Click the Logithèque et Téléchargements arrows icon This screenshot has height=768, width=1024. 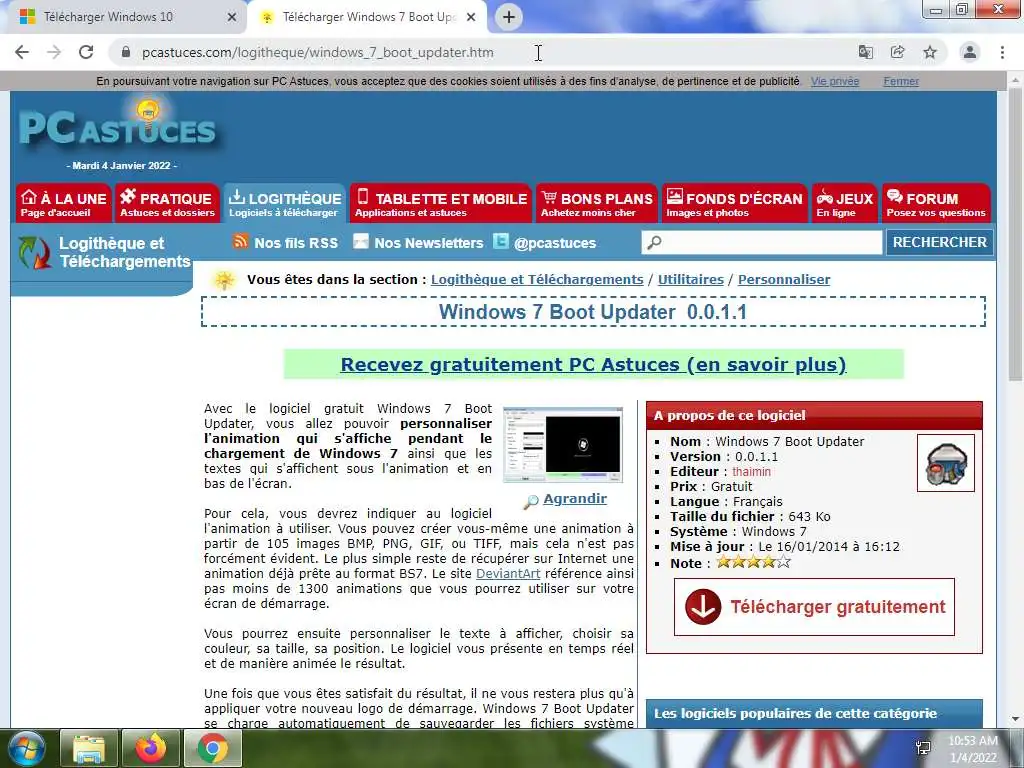(x=34, y=253)
